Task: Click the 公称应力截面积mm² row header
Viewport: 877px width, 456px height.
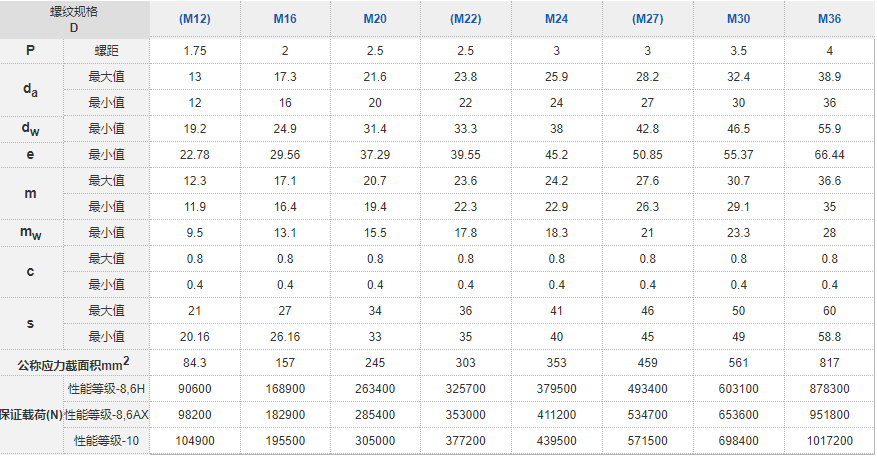Action: [x=75, y=362]
